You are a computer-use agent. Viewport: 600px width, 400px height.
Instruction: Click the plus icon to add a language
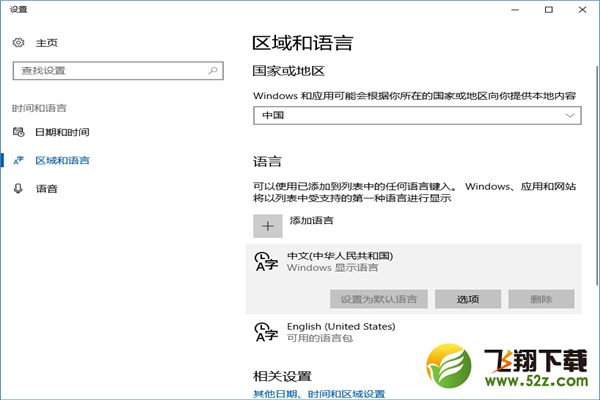pyautogui.click(x=267, y=226)
